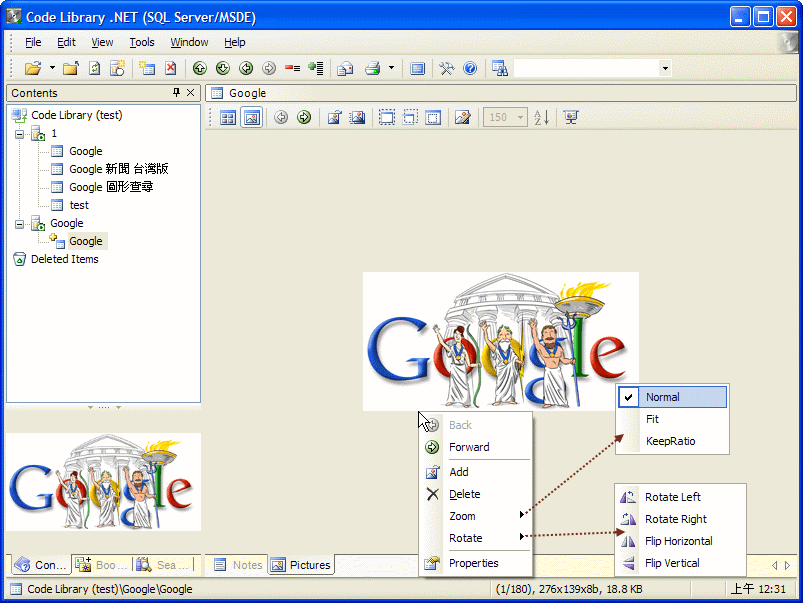Click the search icon beside the search box
803x603 pixels.
(500, 68)
